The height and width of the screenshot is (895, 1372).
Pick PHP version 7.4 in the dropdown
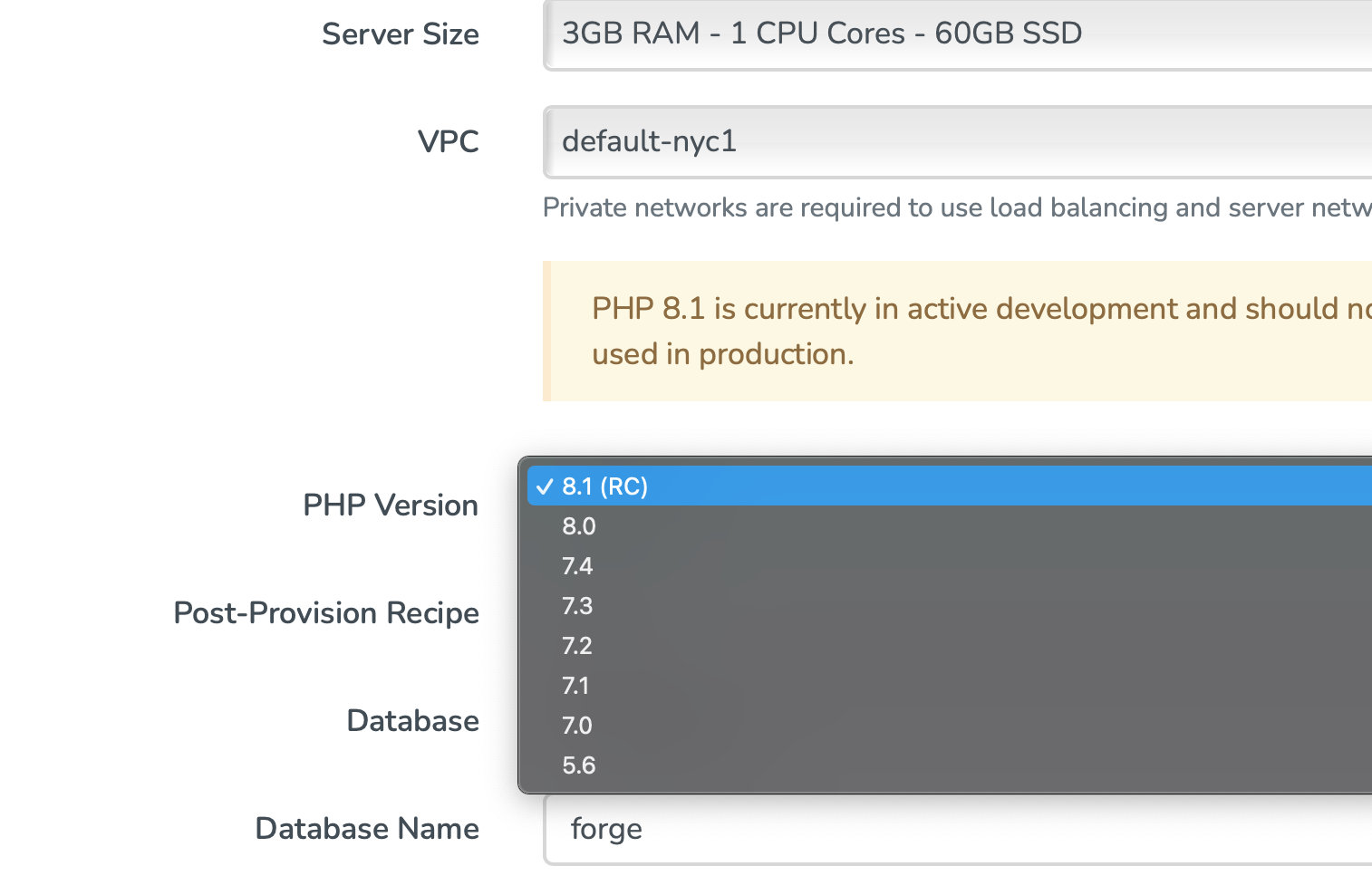coord(577,566)
